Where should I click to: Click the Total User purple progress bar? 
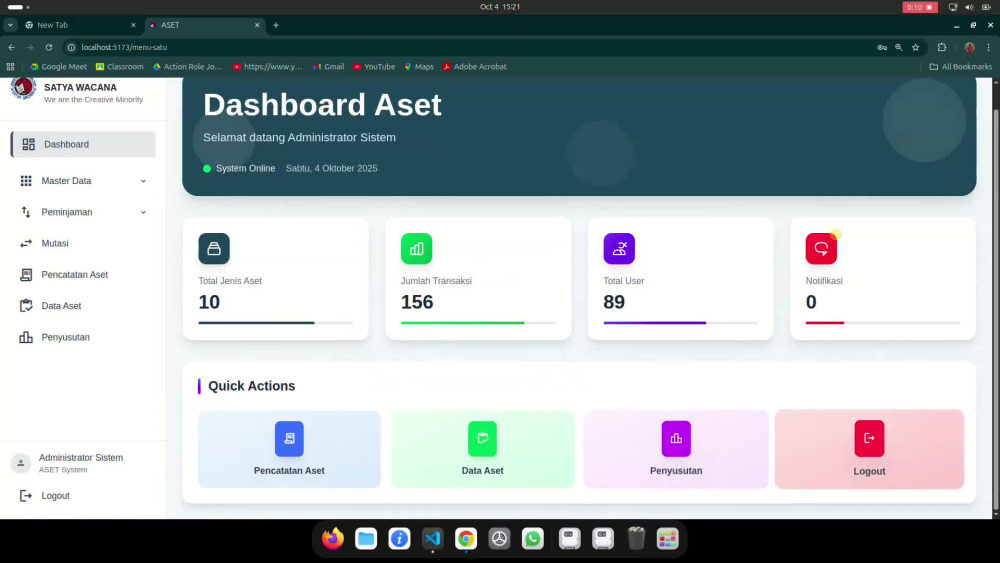coord(680,323)
